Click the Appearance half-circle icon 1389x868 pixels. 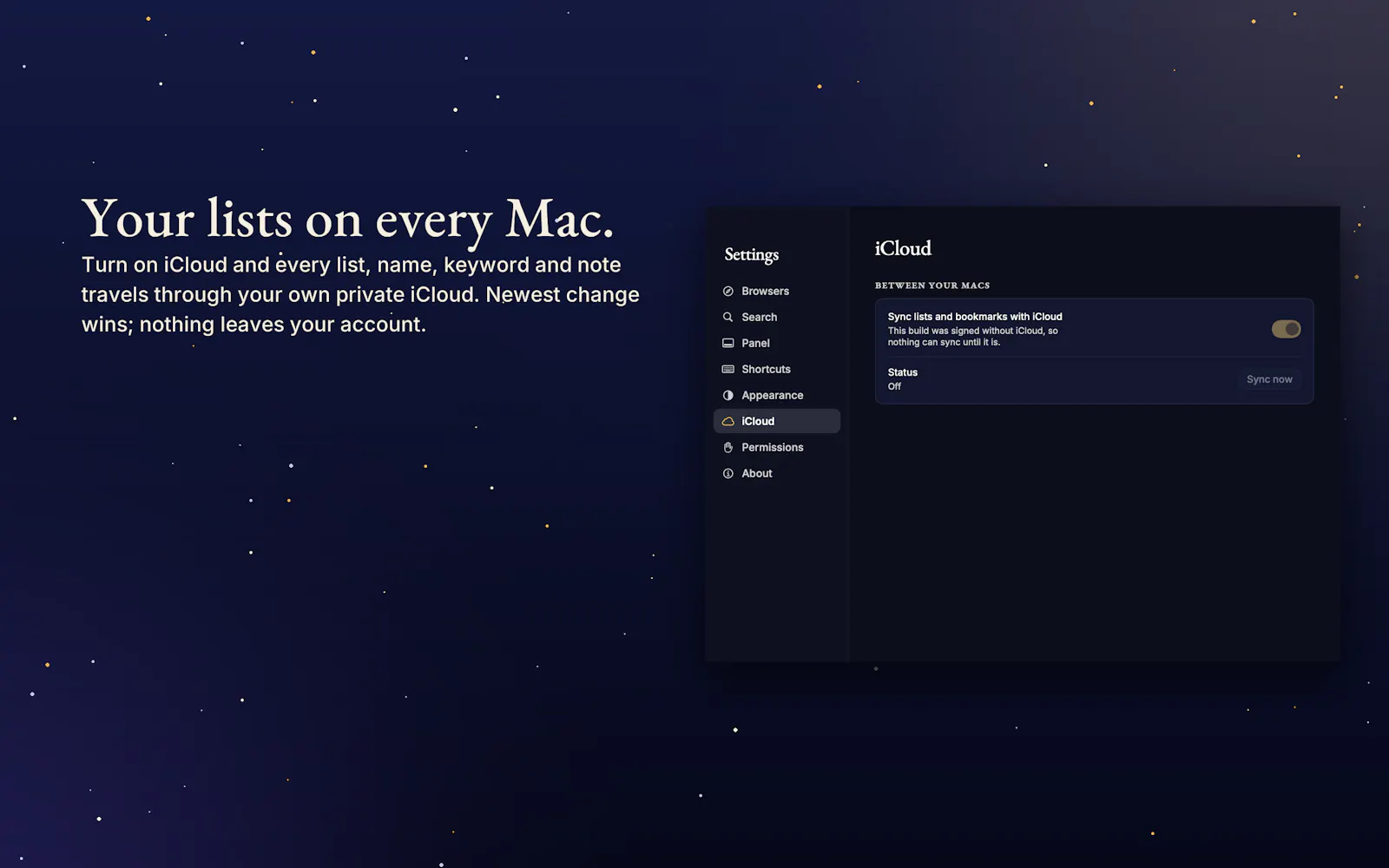(x=727, y=396)
